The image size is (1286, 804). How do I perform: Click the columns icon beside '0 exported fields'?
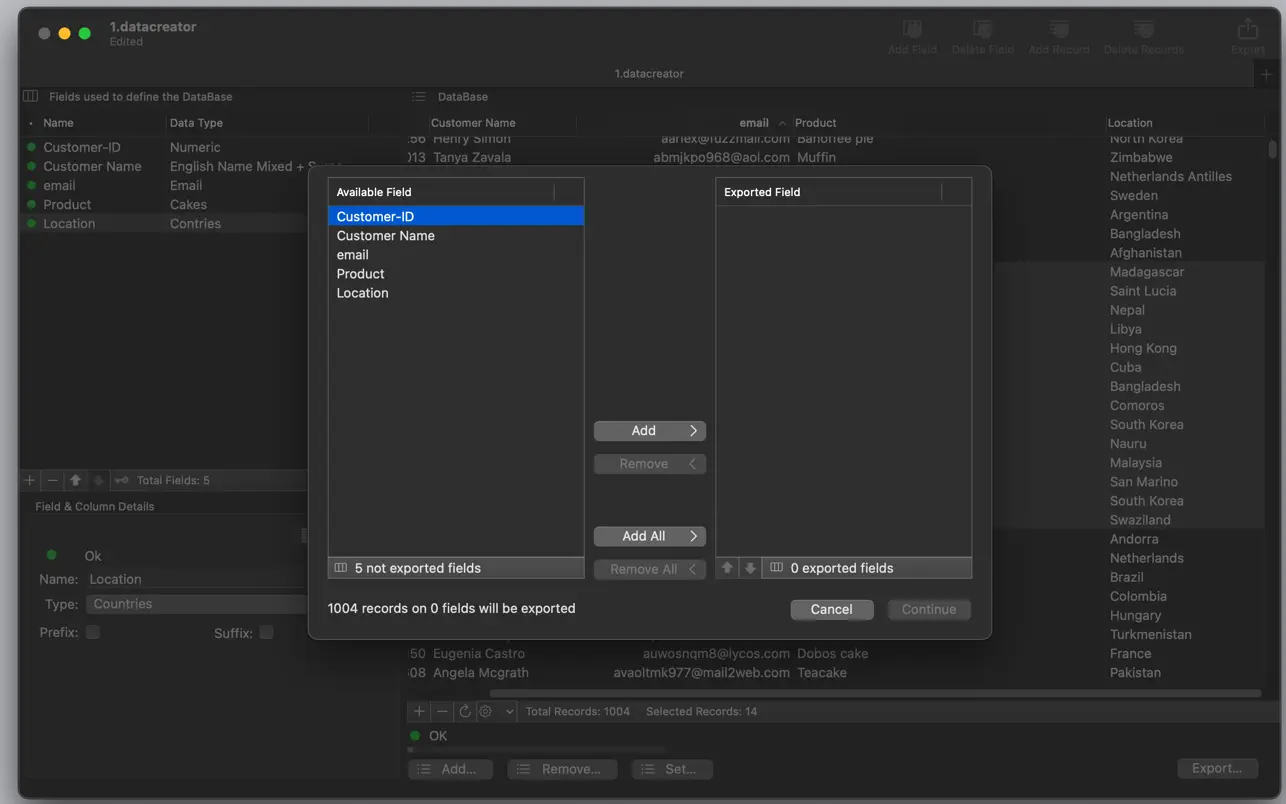(777, 568)
